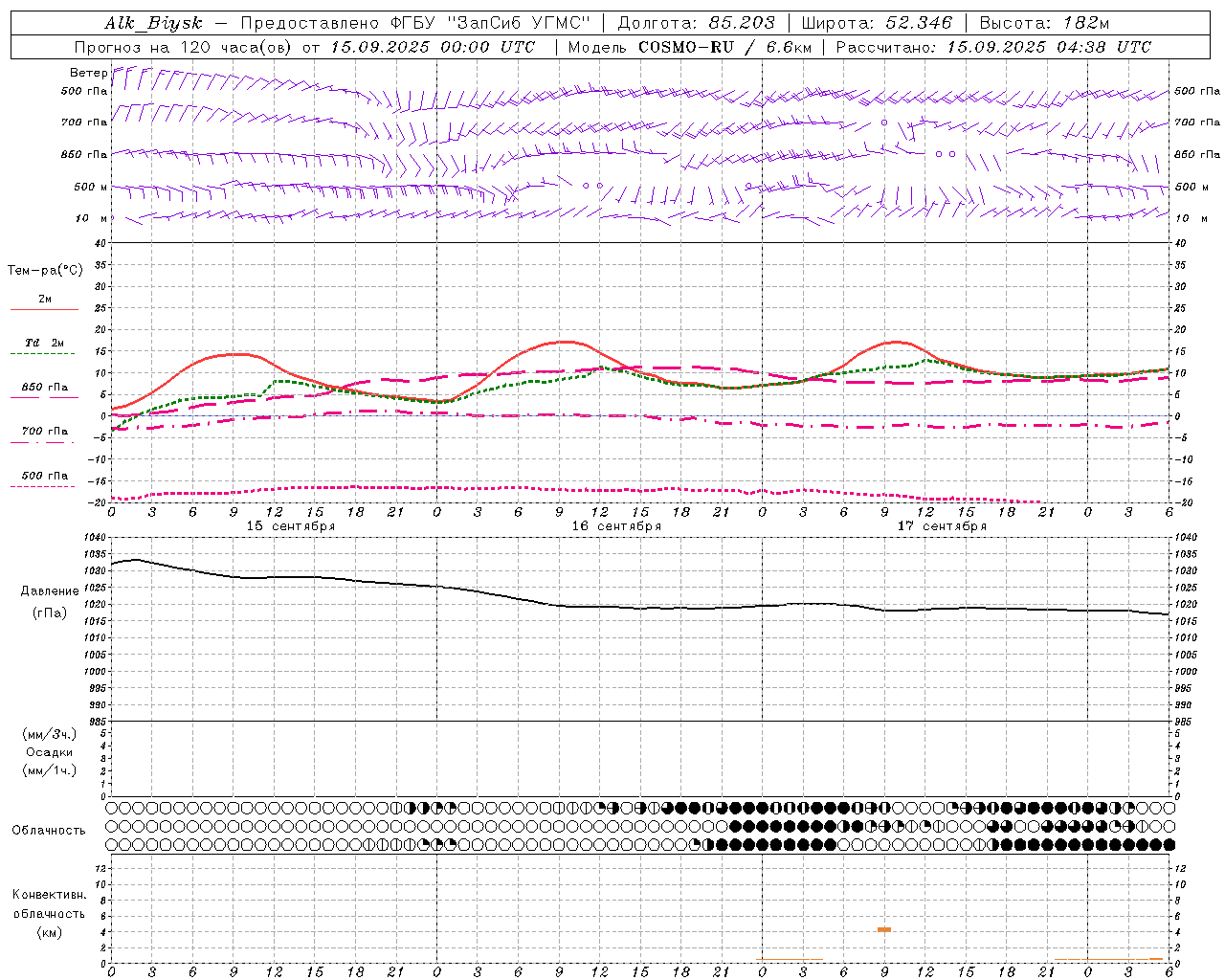
Task: Click left '10 м' wind level label
Action: click(x=92, y=218)
